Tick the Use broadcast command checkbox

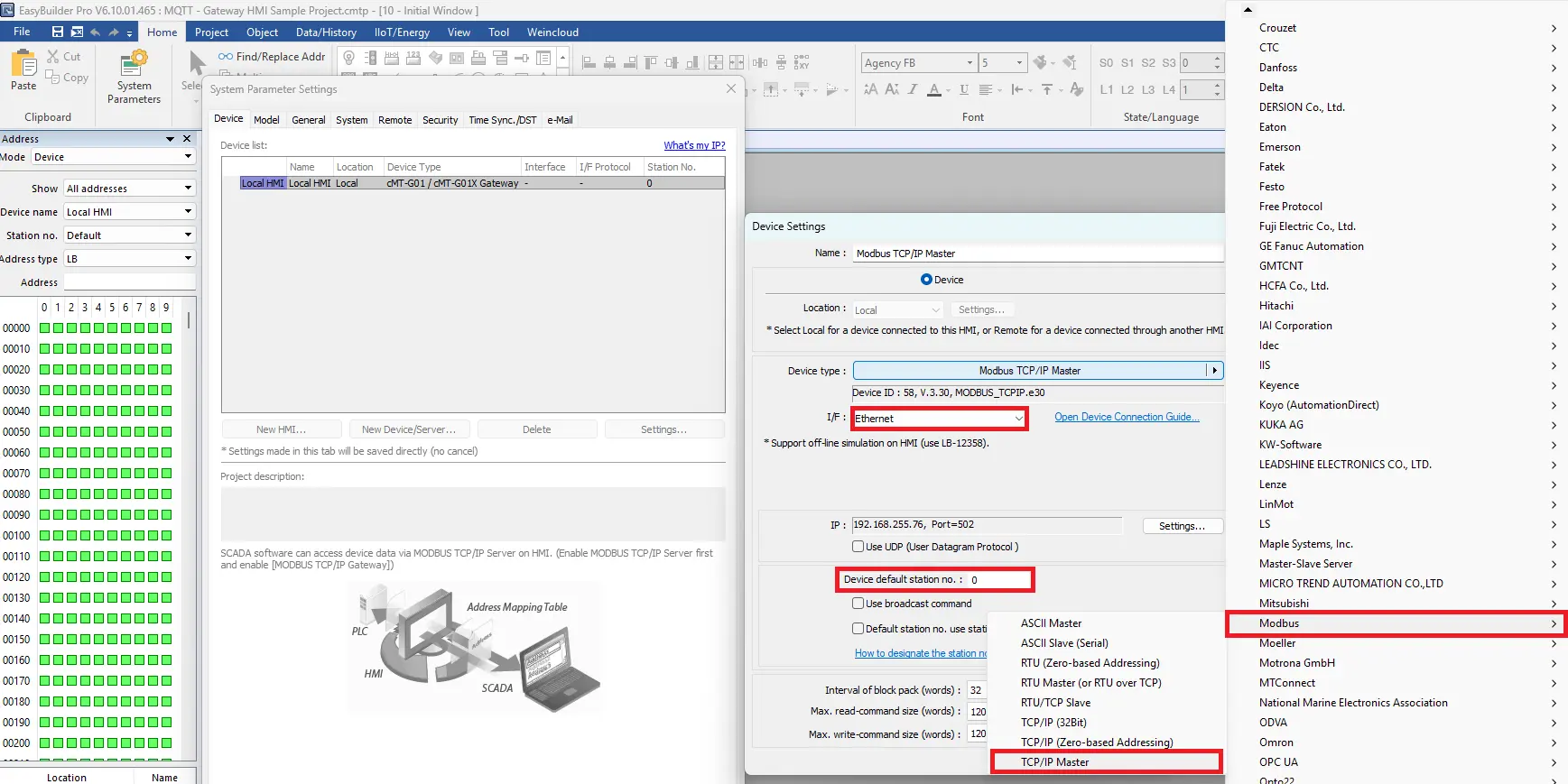tap(858, 604)
